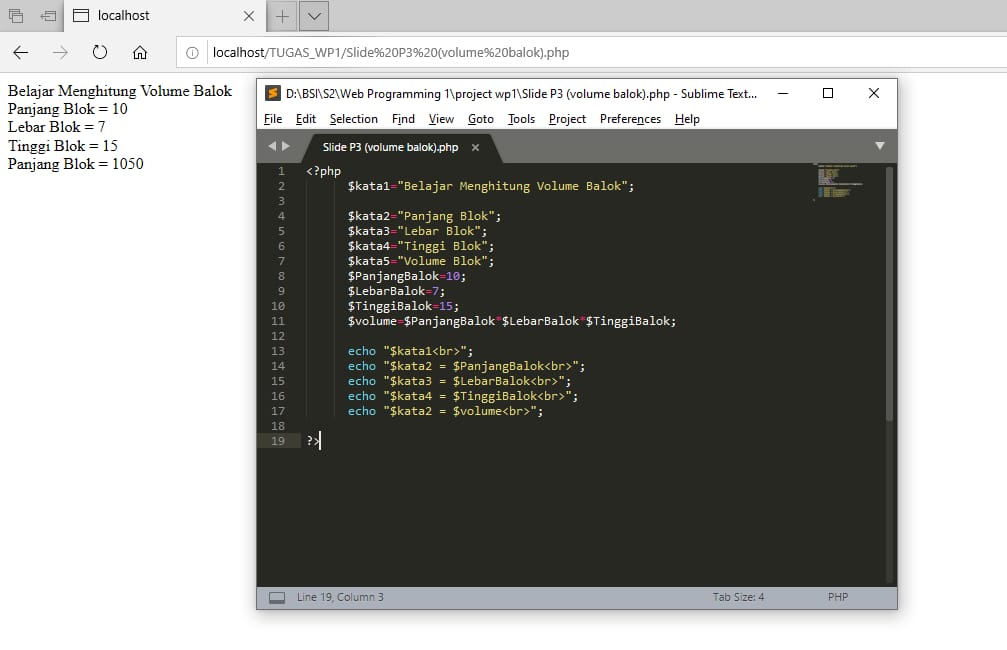Maximize the Sublime Text window
This screenshot has width=1007, height=650.
coord(828,94)
